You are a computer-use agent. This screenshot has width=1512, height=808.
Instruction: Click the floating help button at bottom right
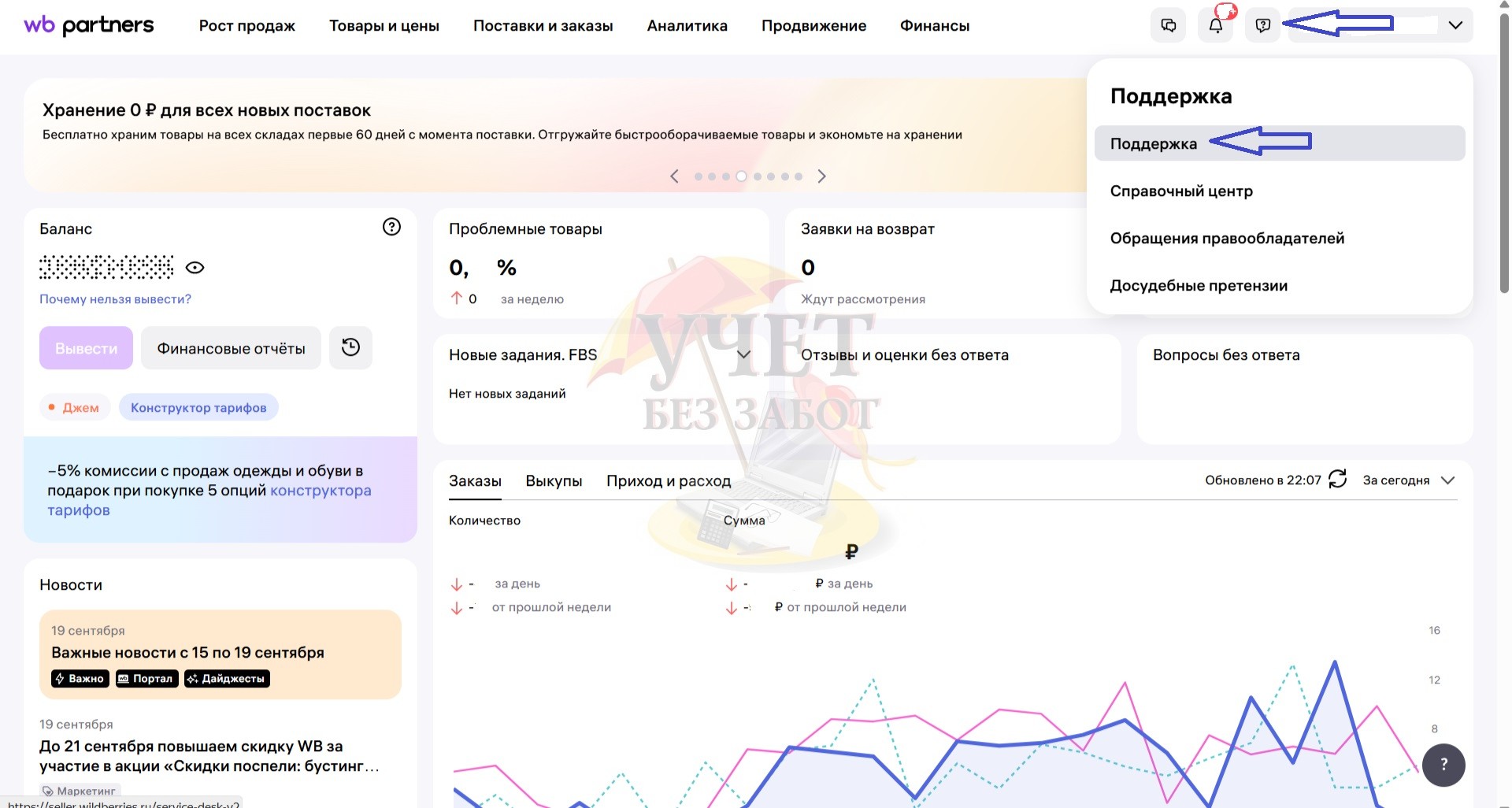point(1443,764)
